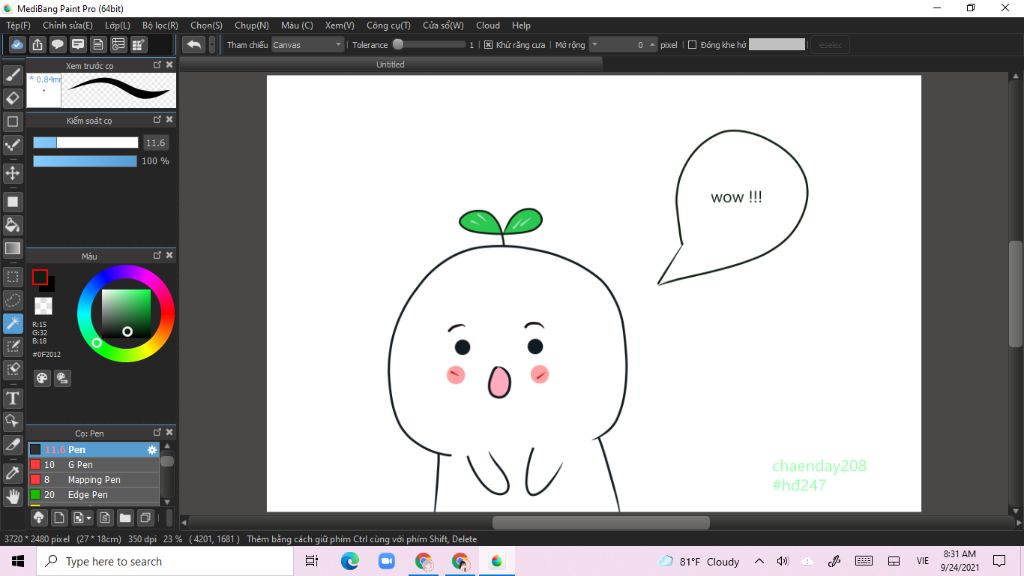Open the Lớp(L) menu
The width and height of the screenshot is (1024, 576).
[x=118, y=25]
